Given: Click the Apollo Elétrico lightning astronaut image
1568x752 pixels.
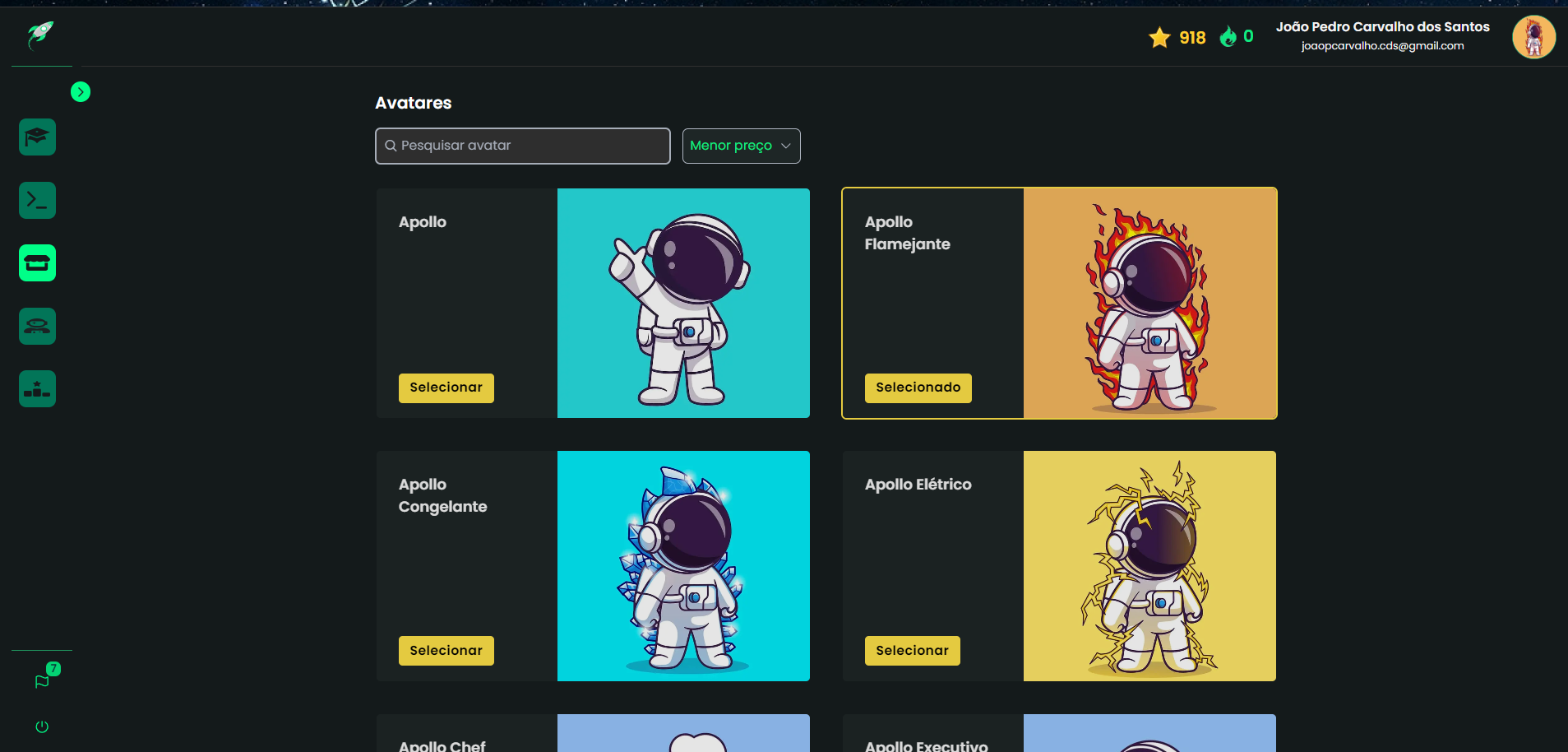Looking at the screenshot, I should click(1149, 566).
